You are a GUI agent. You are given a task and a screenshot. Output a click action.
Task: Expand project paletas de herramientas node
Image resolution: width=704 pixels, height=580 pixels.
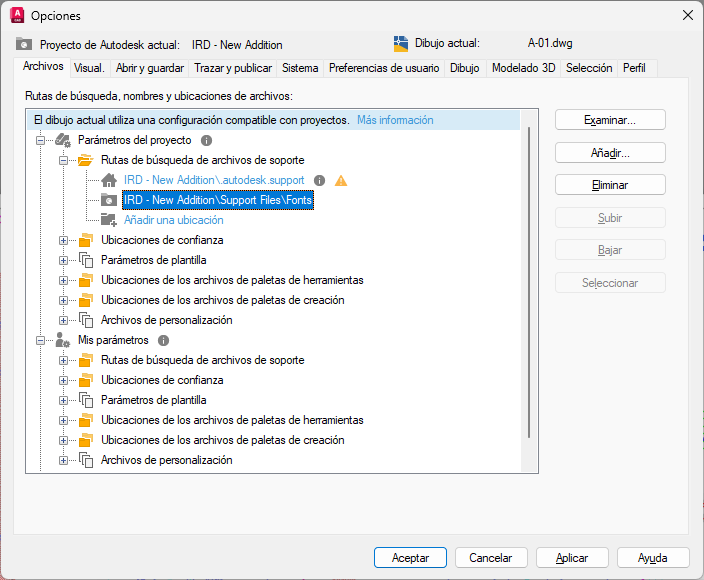pos(63,280)
